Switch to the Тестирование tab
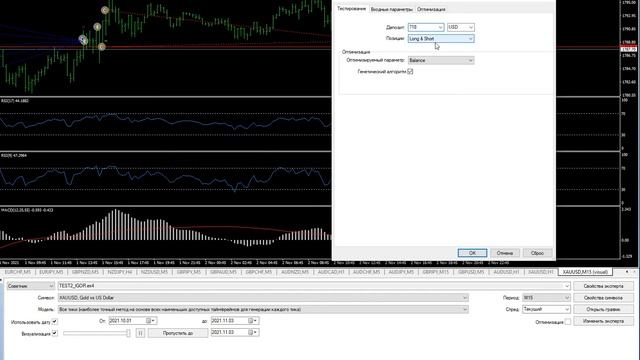This screenshot has height=360, width=640. (x=351, y=9)
